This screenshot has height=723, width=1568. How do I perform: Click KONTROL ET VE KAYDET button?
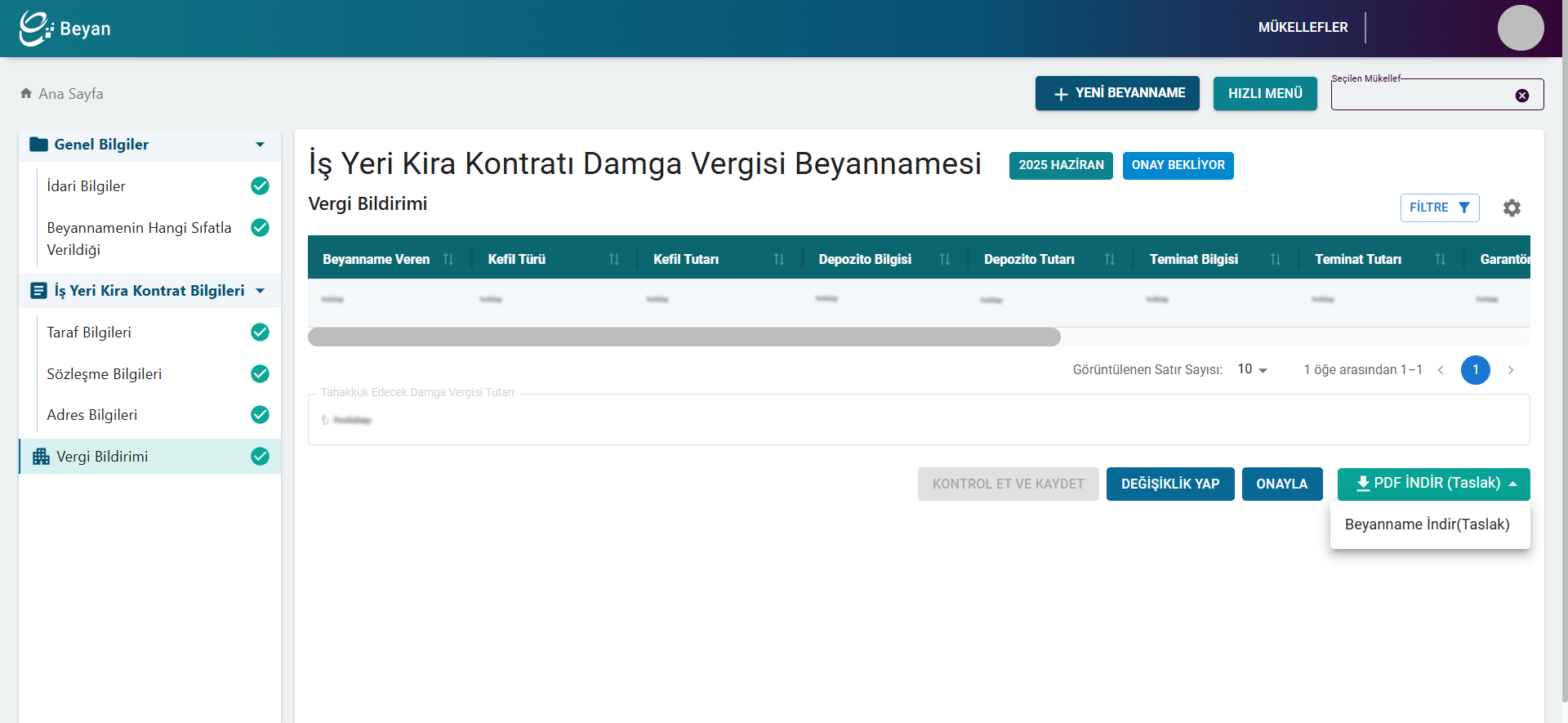[1009, 484]
